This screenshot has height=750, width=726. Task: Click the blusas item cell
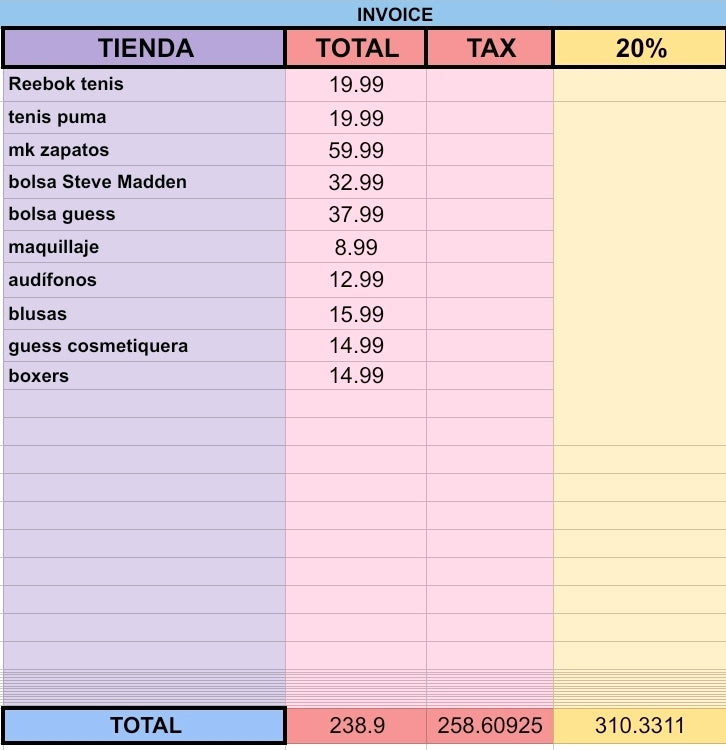144,314
